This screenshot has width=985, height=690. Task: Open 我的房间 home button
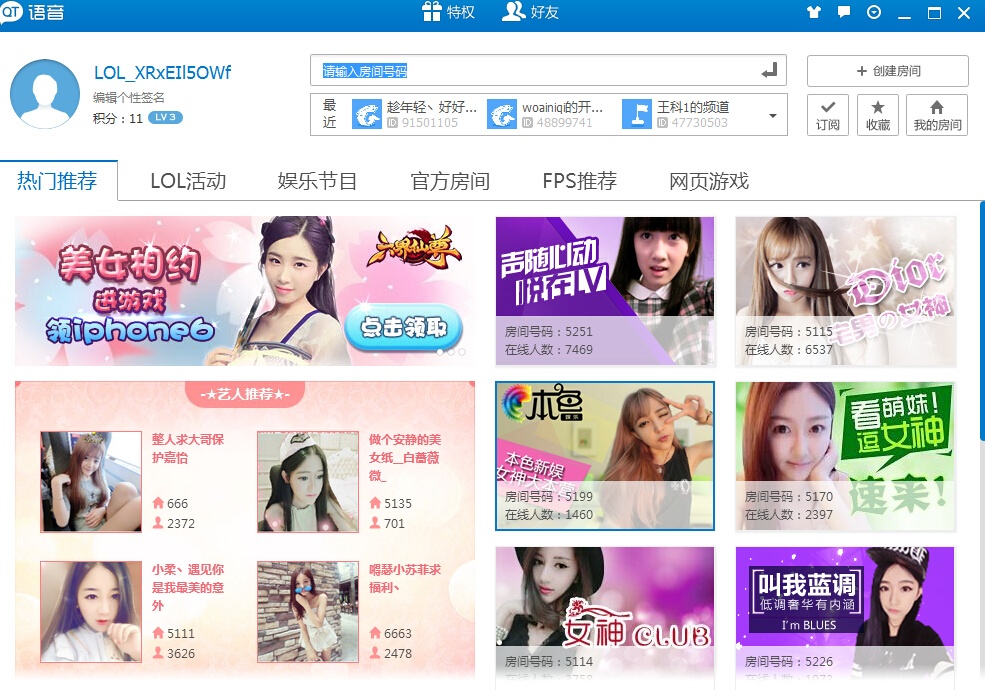click(937, 115)
